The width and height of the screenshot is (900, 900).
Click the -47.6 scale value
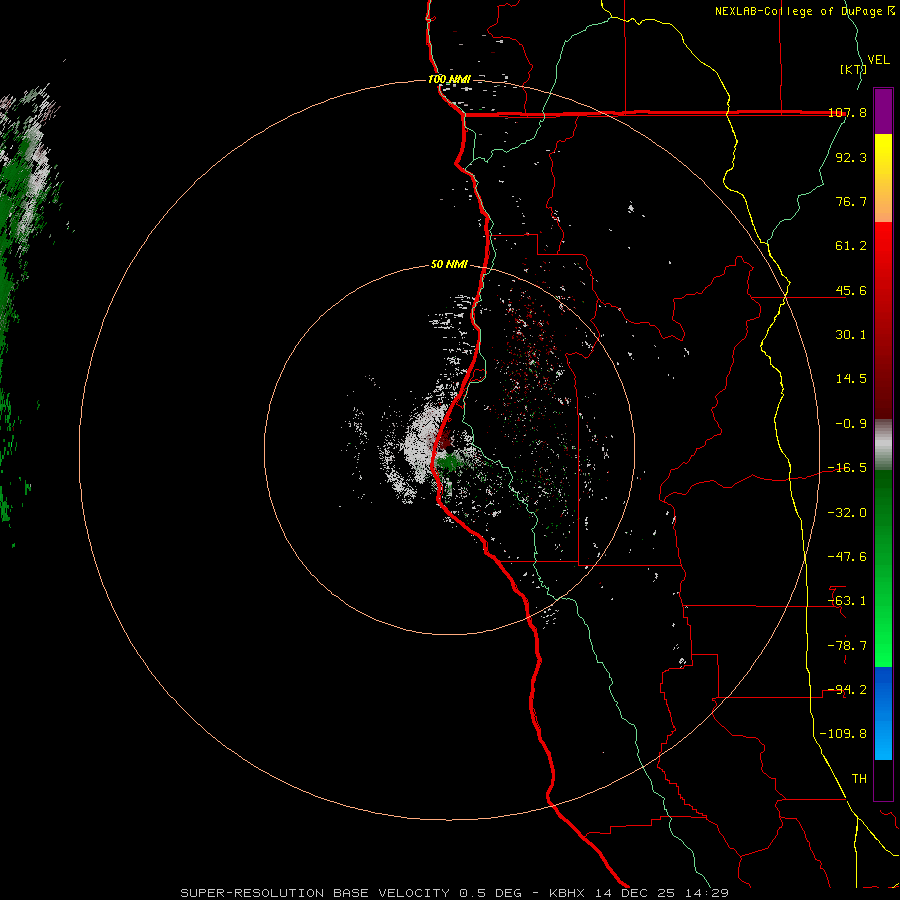click(x=847, y=557)
